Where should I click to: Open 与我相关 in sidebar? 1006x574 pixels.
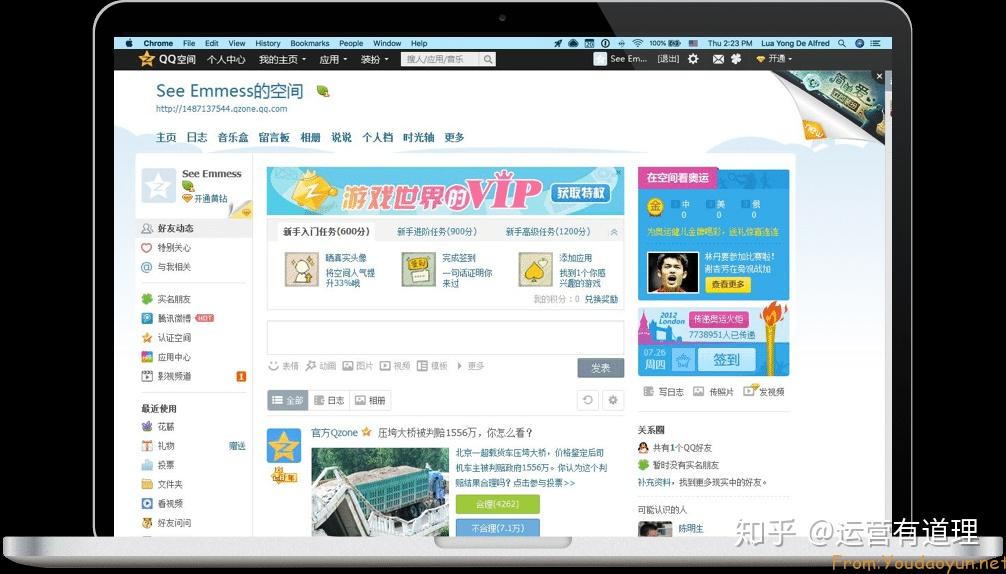point(166,267)
